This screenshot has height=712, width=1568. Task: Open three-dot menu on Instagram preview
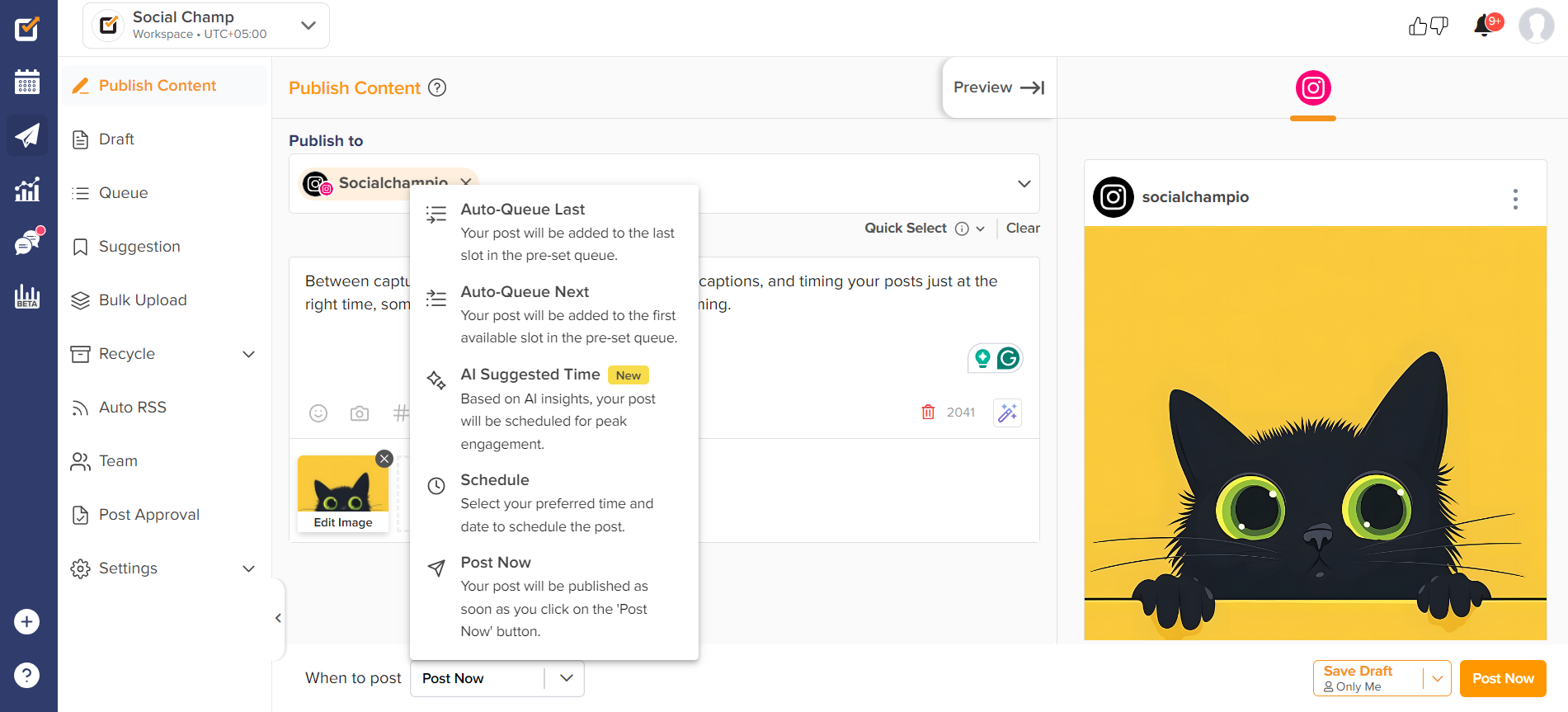[x=1515, y=199]
